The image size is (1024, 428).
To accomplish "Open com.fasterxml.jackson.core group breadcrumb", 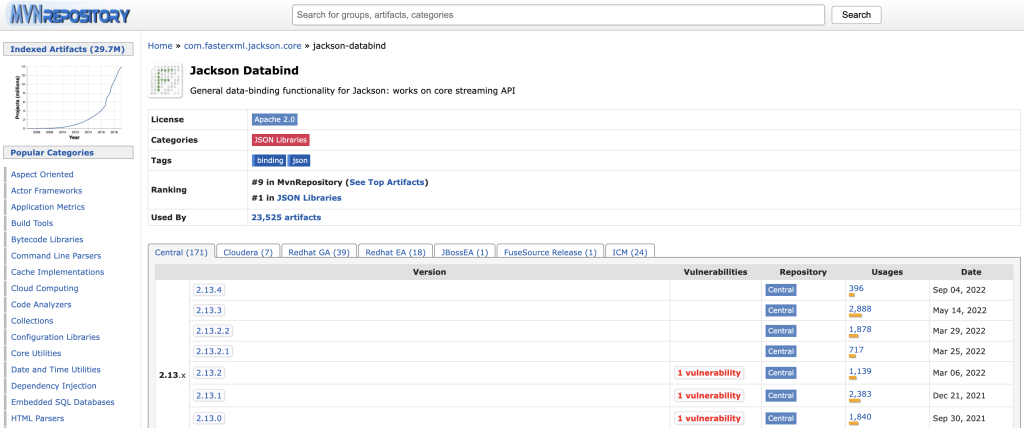I will coord(242,46).
